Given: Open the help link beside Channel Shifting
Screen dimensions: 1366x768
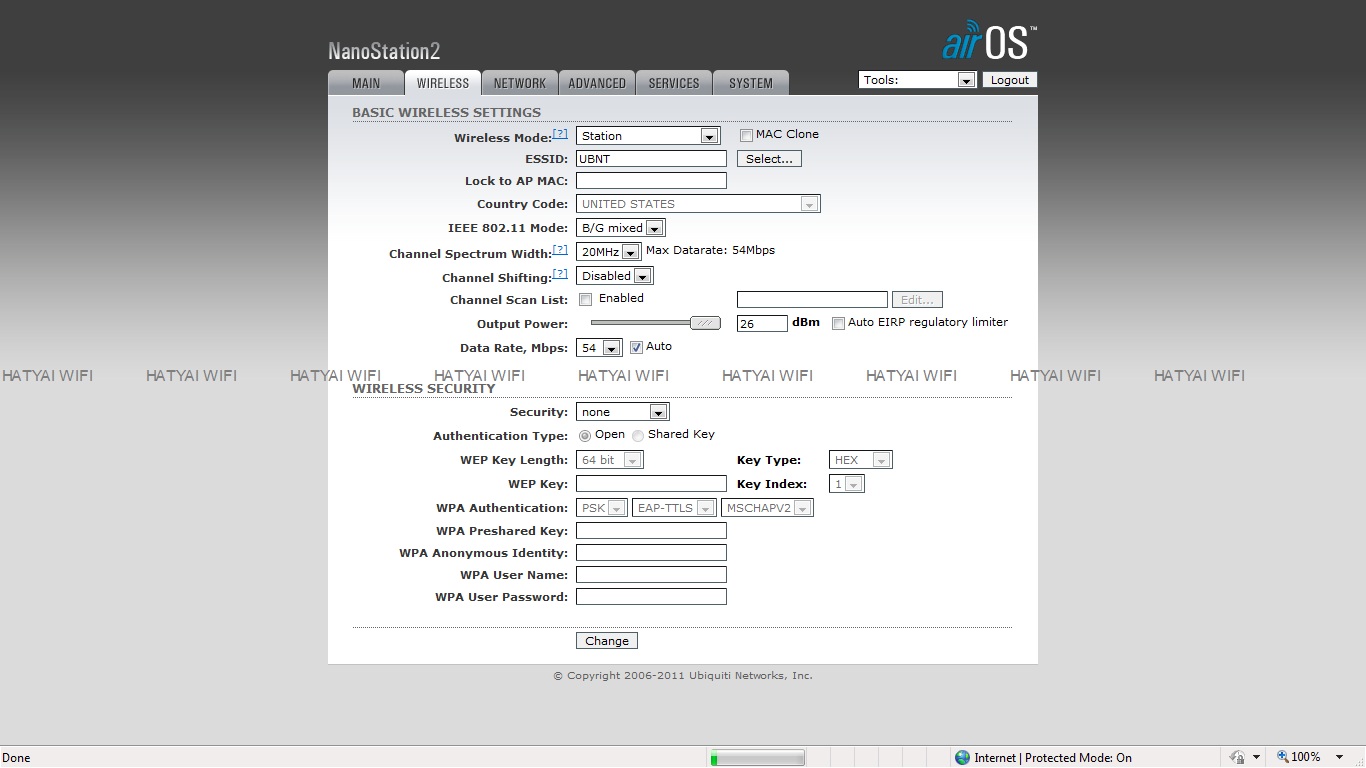Looking at the screenshot, I should [x=560, y=274].
